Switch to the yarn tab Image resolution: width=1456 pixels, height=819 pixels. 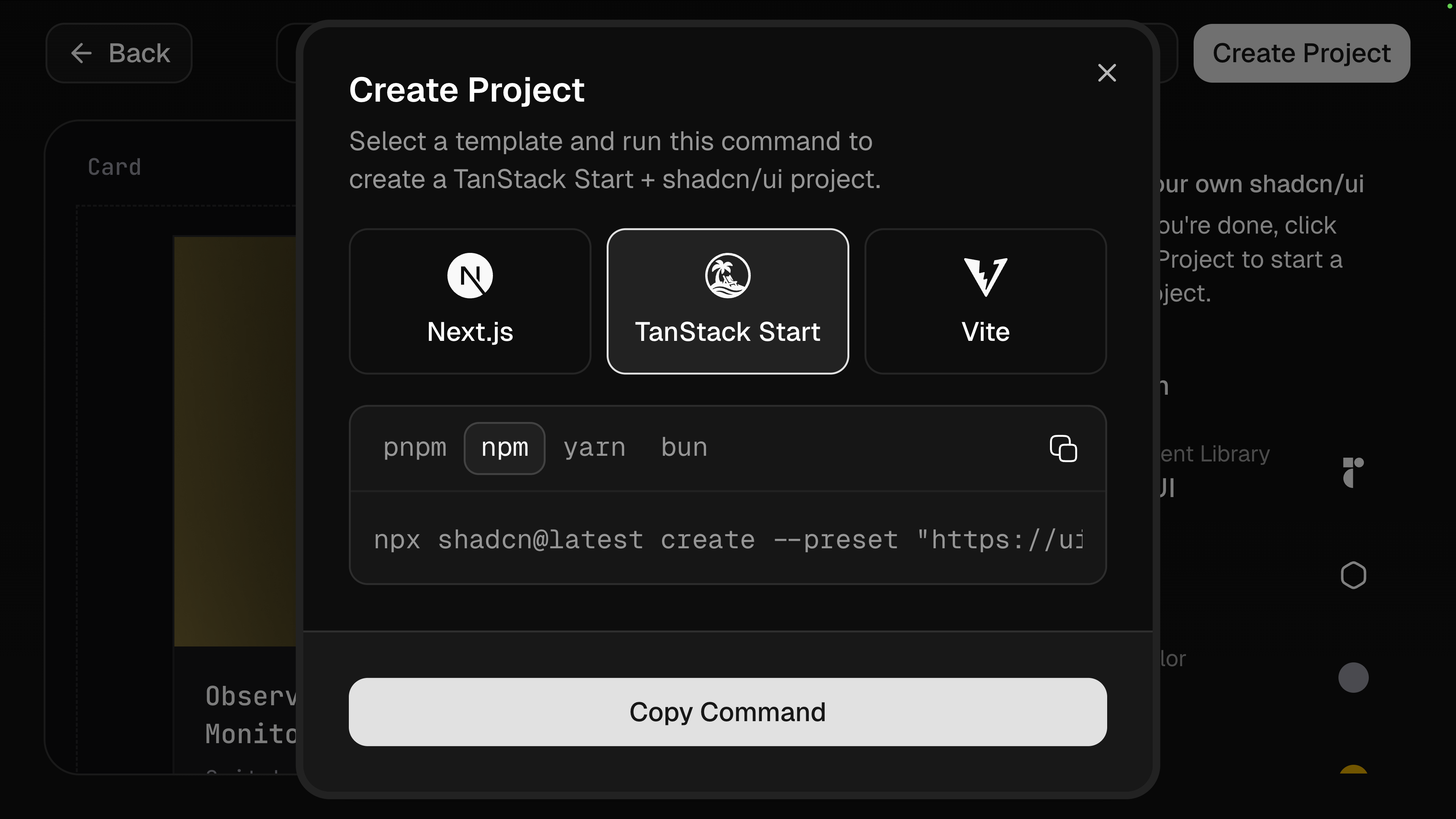[x=594, y=448]
